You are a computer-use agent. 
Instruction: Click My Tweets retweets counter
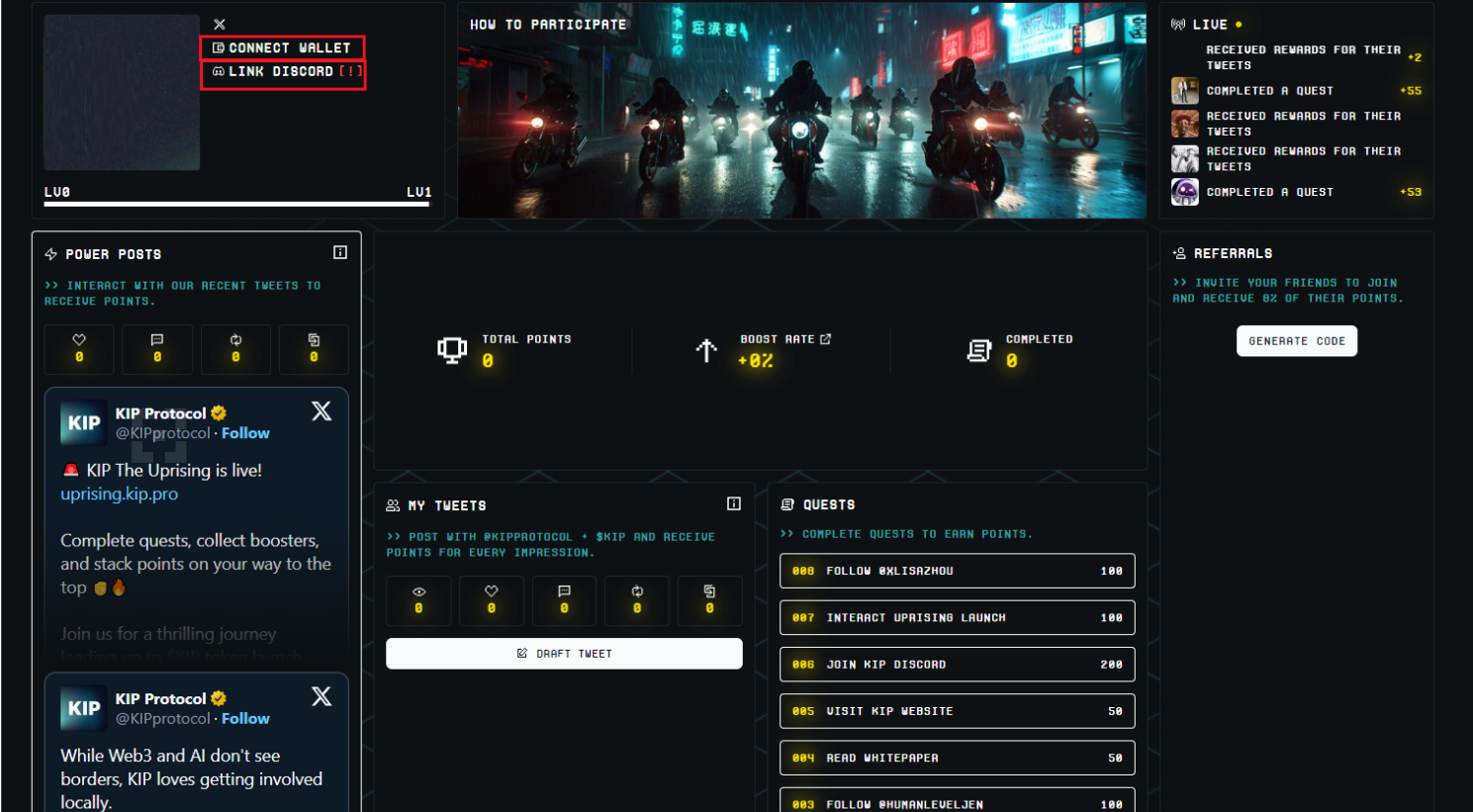[637, 600]
